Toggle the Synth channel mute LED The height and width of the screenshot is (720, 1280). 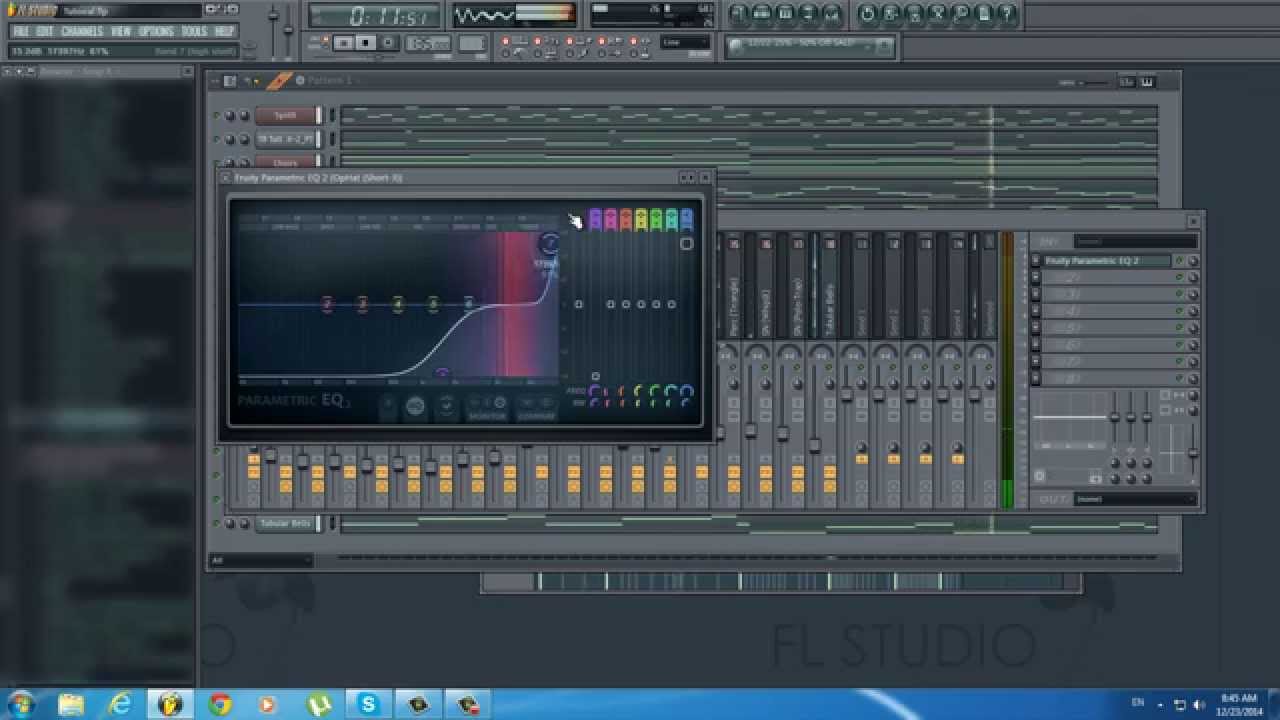[217, 115]
